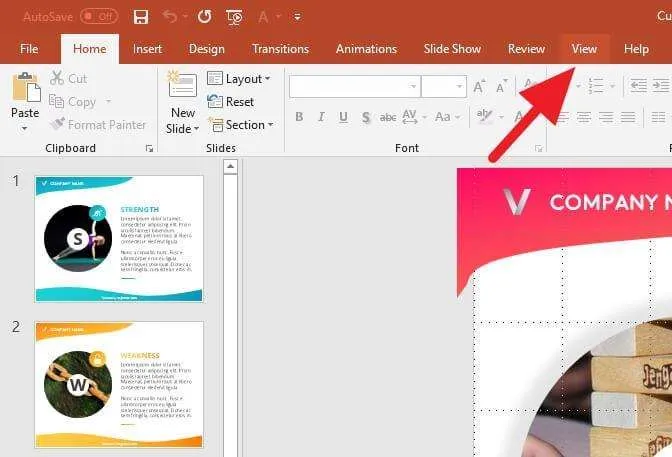The width and height of the screenshot is (672, 457).
Task: Expand the Copy dropdown arrow
Action: coord(108,102)
